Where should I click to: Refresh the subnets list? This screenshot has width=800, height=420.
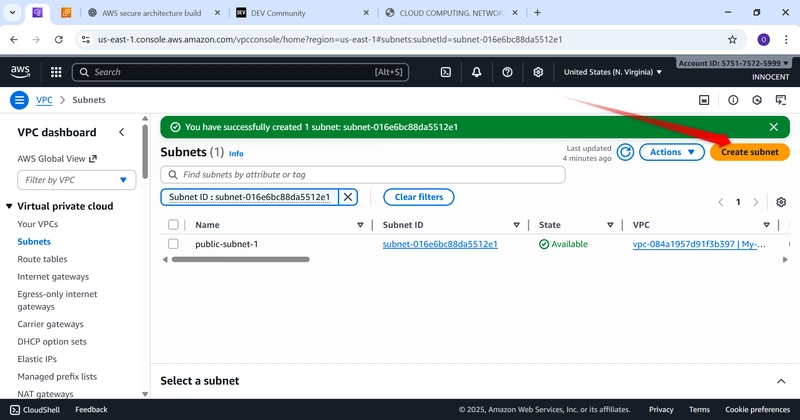(625, 152)
